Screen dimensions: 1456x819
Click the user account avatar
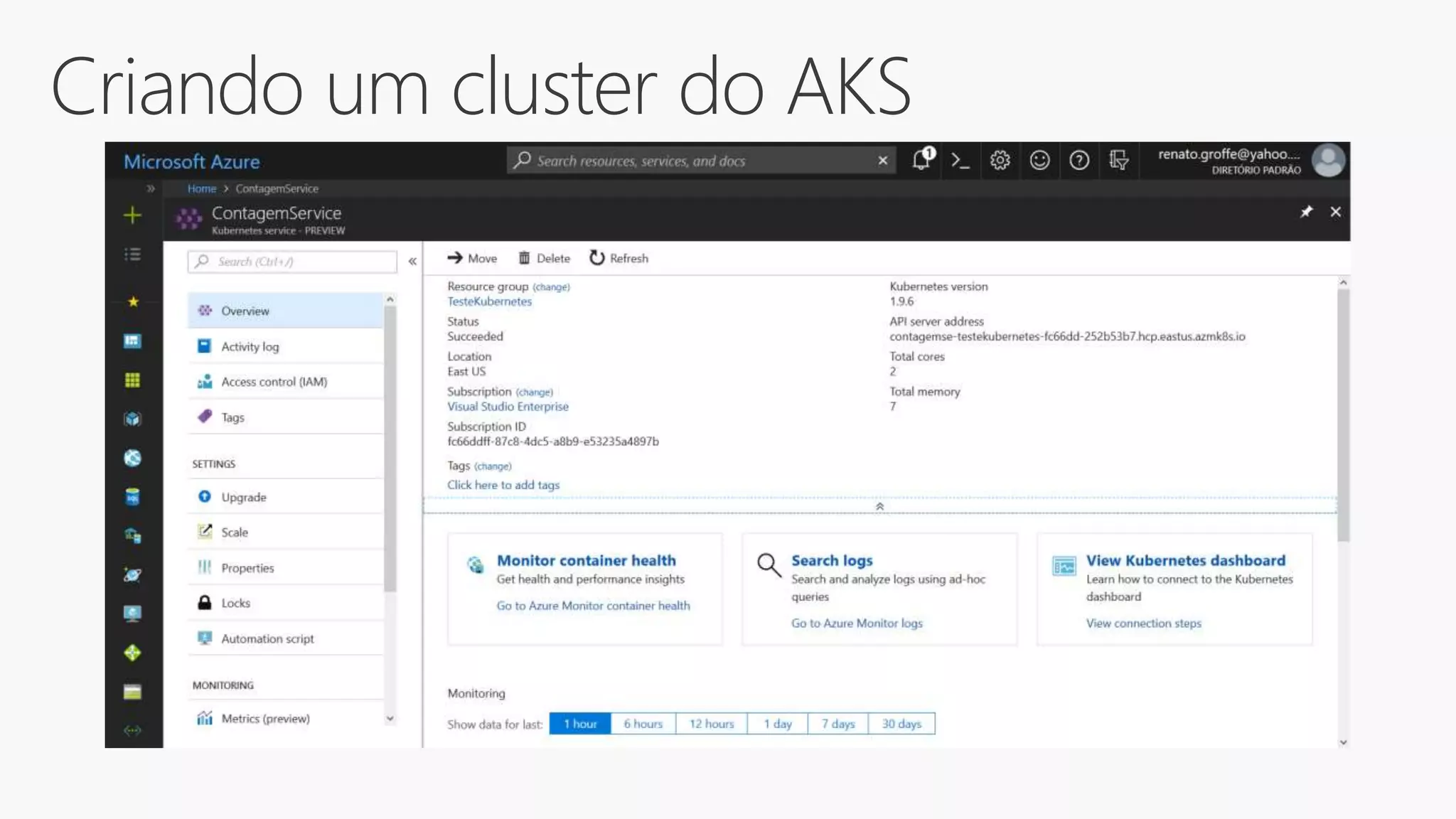point(1327,160)
